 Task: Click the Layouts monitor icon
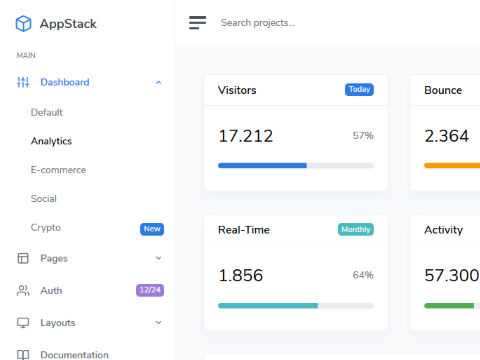point(23,323)
